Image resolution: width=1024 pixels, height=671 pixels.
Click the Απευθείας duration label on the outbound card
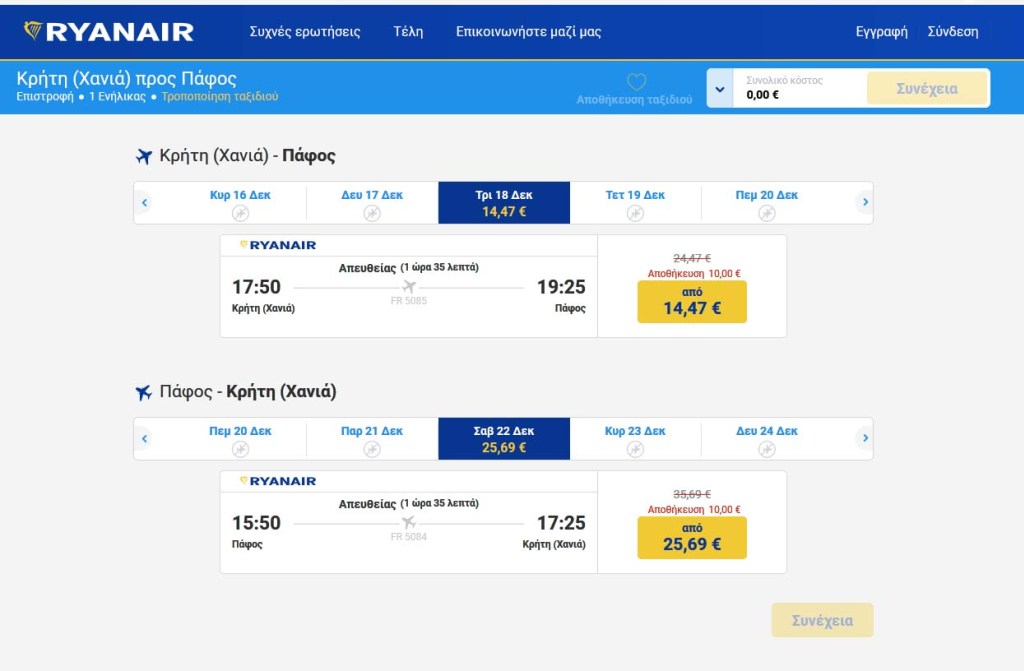409,268
